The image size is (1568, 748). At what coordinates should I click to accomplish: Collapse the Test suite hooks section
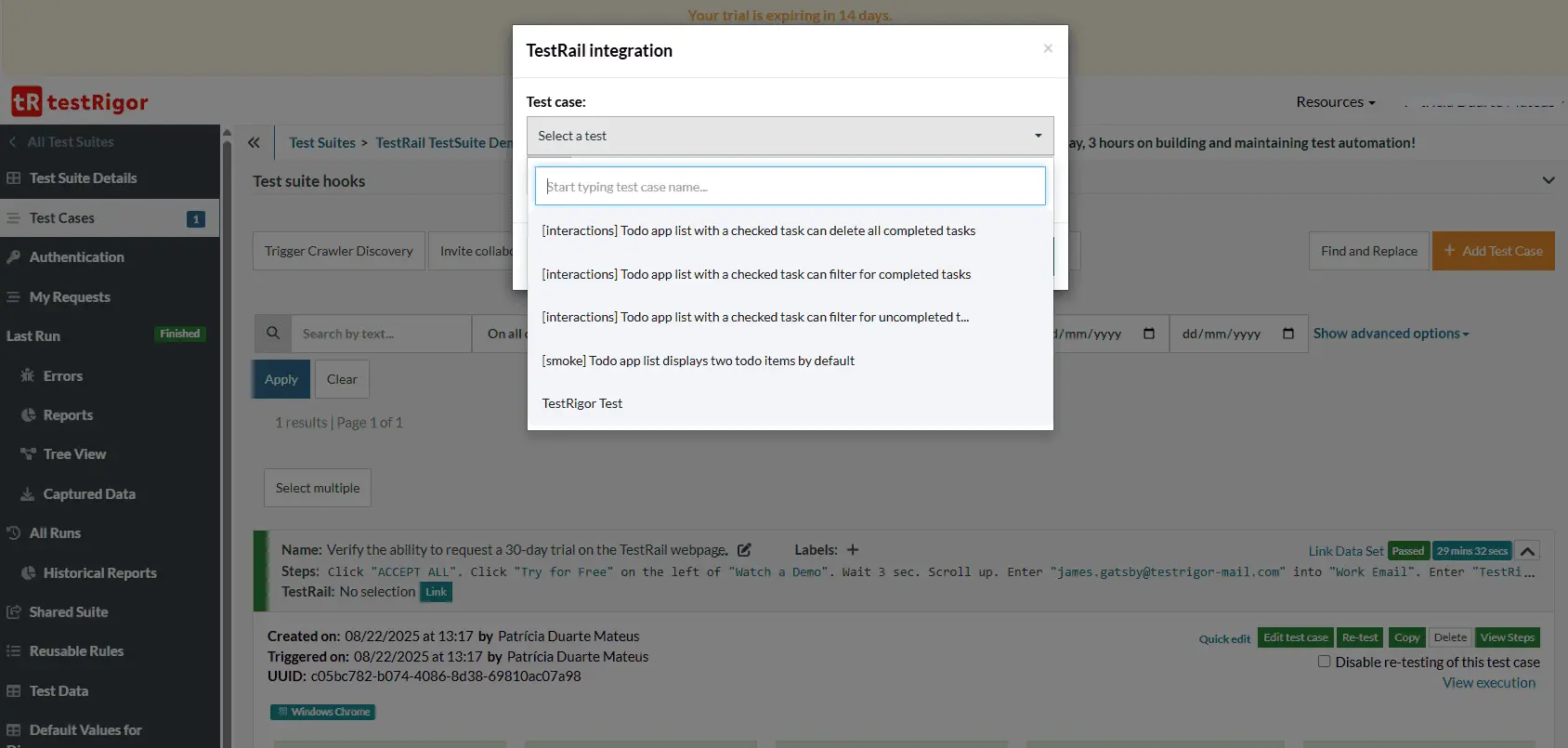click(1548, 180)
